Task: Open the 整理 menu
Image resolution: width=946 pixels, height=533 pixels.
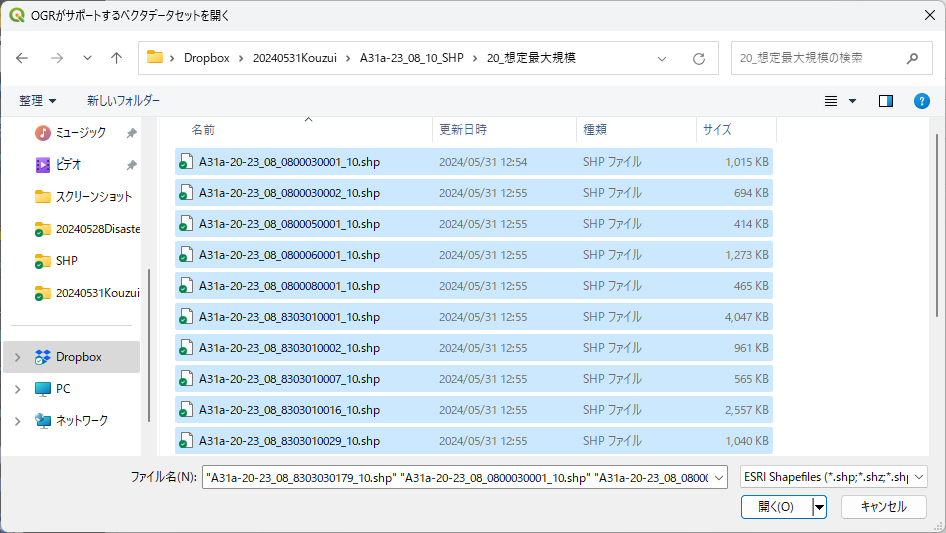Action: click(x=38, y=101)
